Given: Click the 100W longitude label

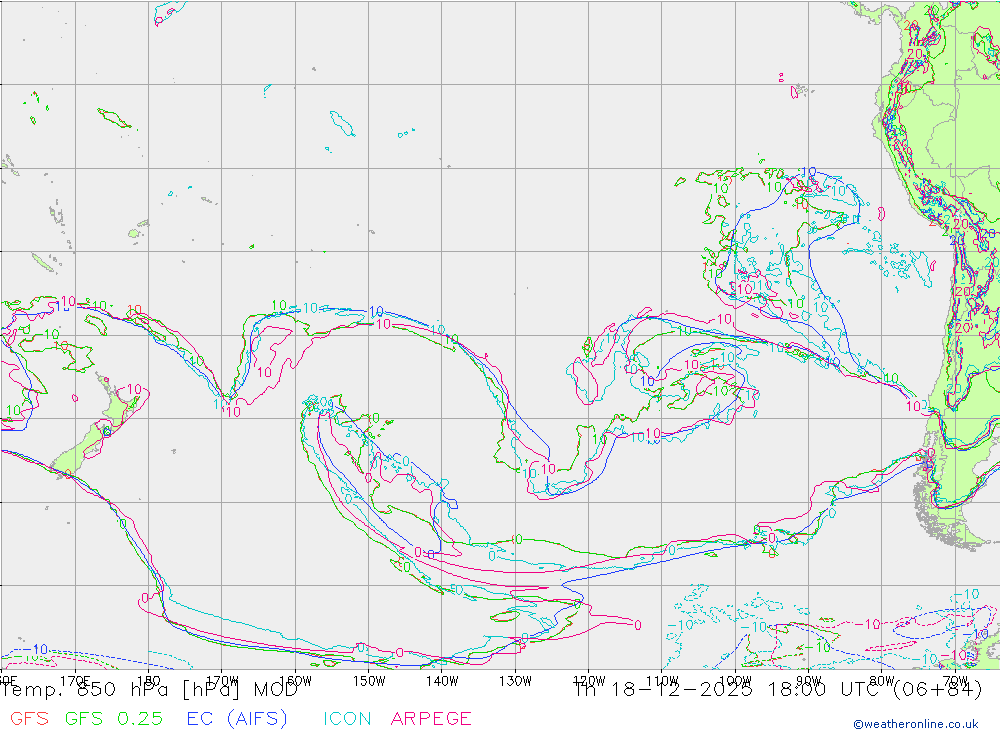Looking at the screenshot, I should click(735, 681).
